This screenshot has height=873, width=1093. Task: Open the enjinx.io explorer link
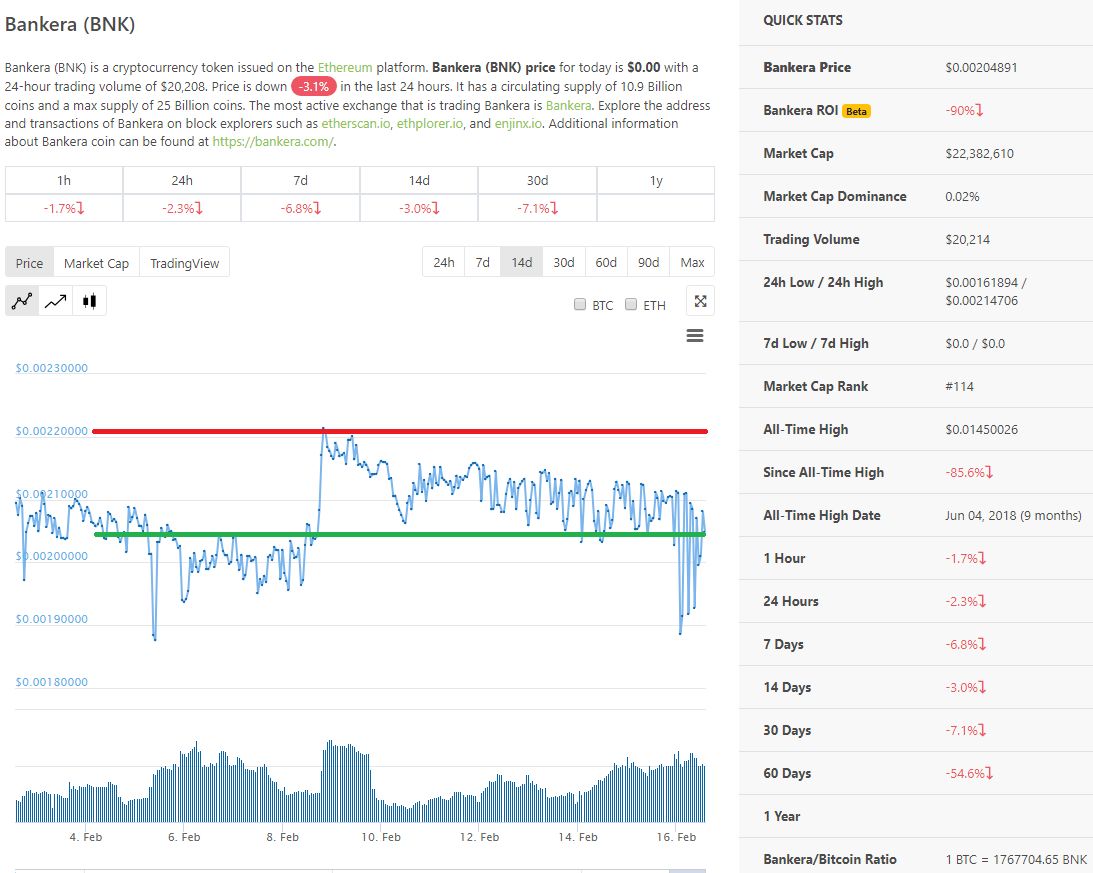pos(518,123)
